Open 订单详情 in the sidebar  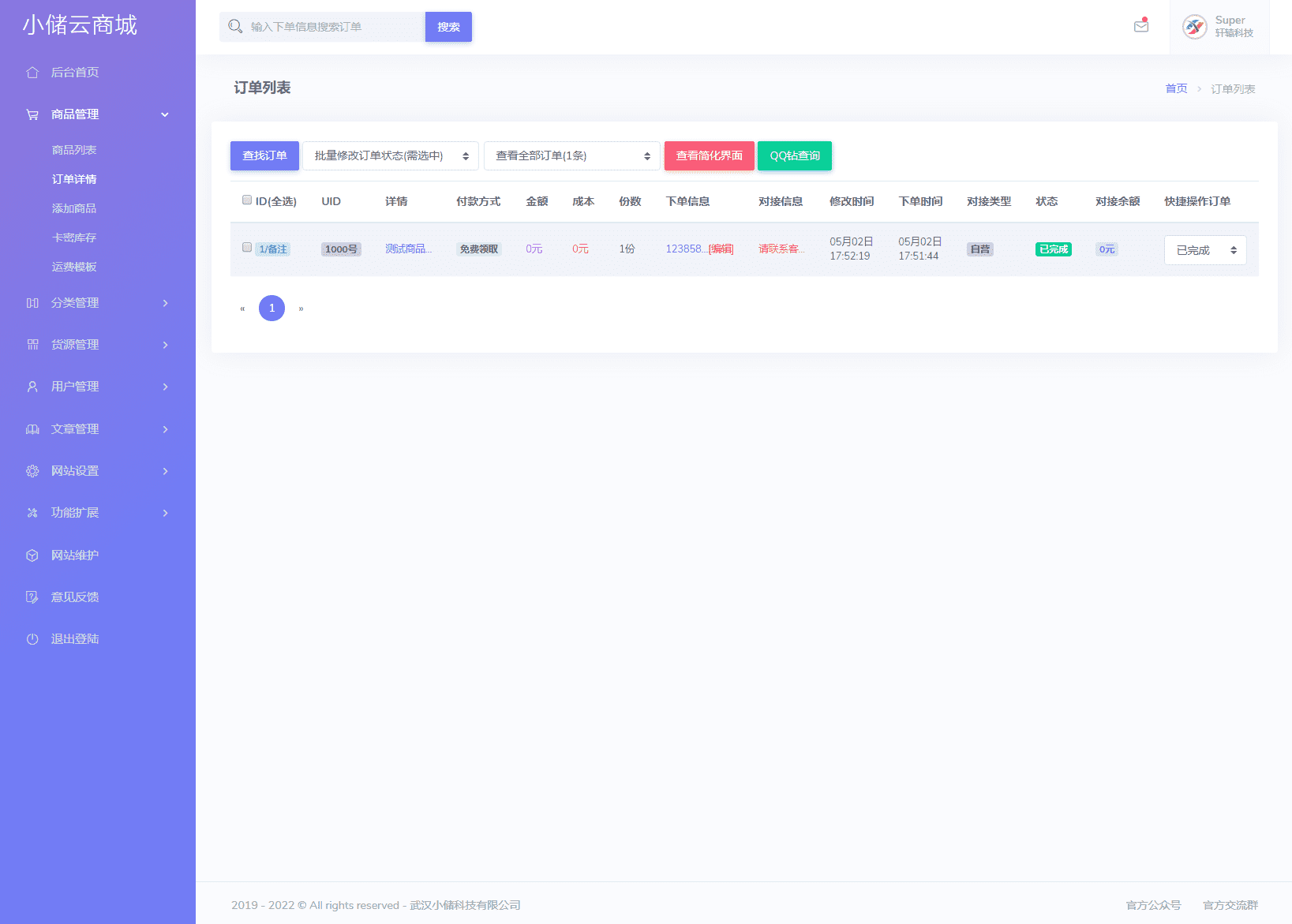(74, 179)
